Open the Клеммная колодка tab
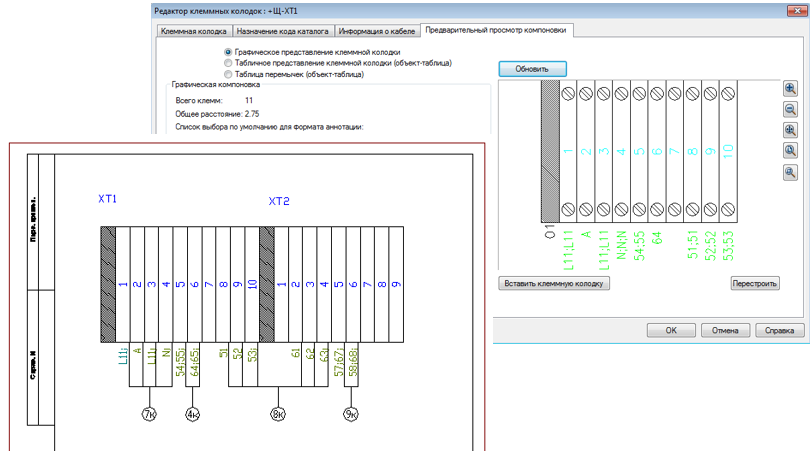Viewport: 811px width, 451px height. tap(194, 31)
